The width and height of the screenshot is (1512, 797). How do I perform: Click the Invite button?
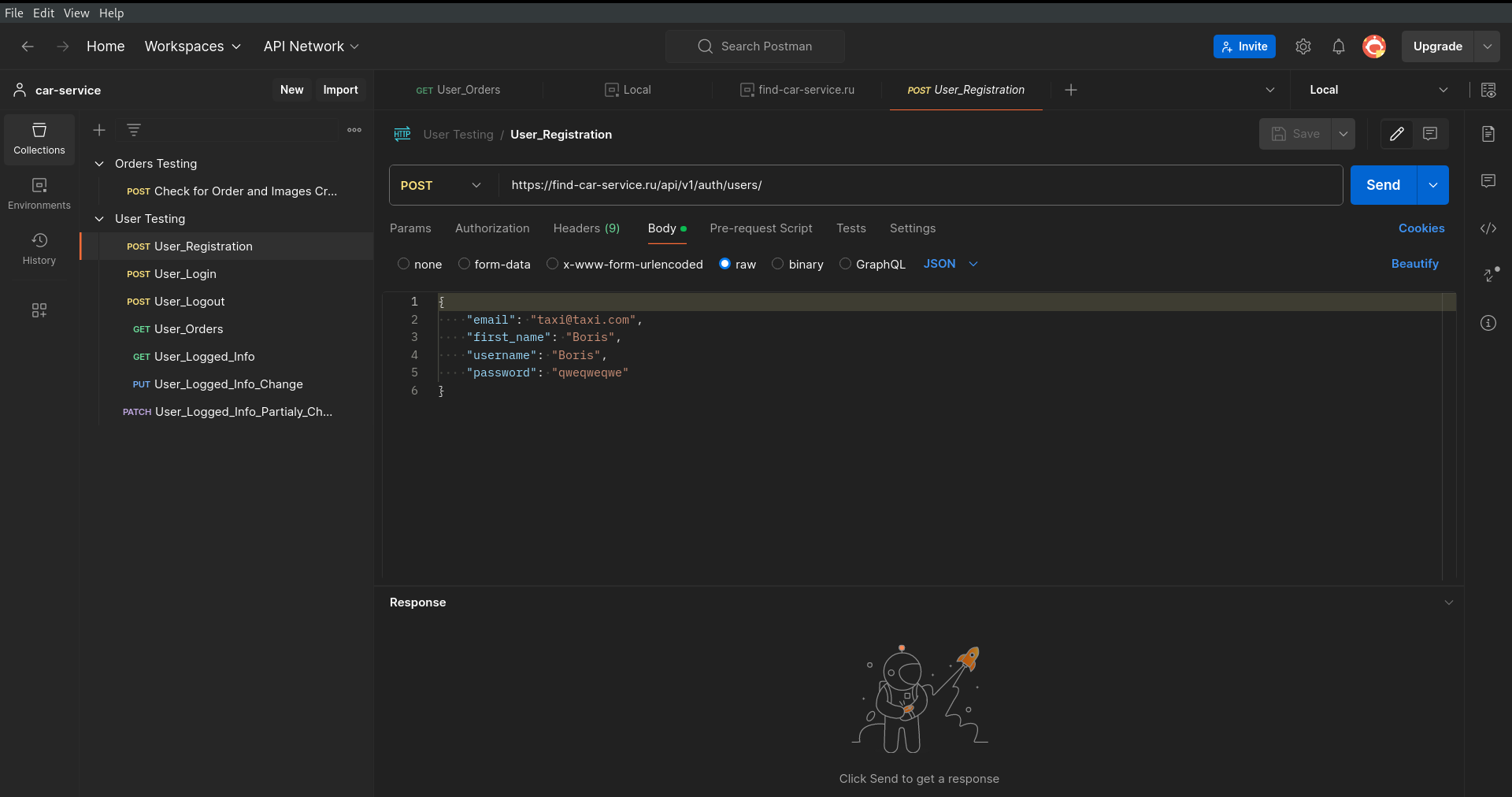(x=1244, y=46)
